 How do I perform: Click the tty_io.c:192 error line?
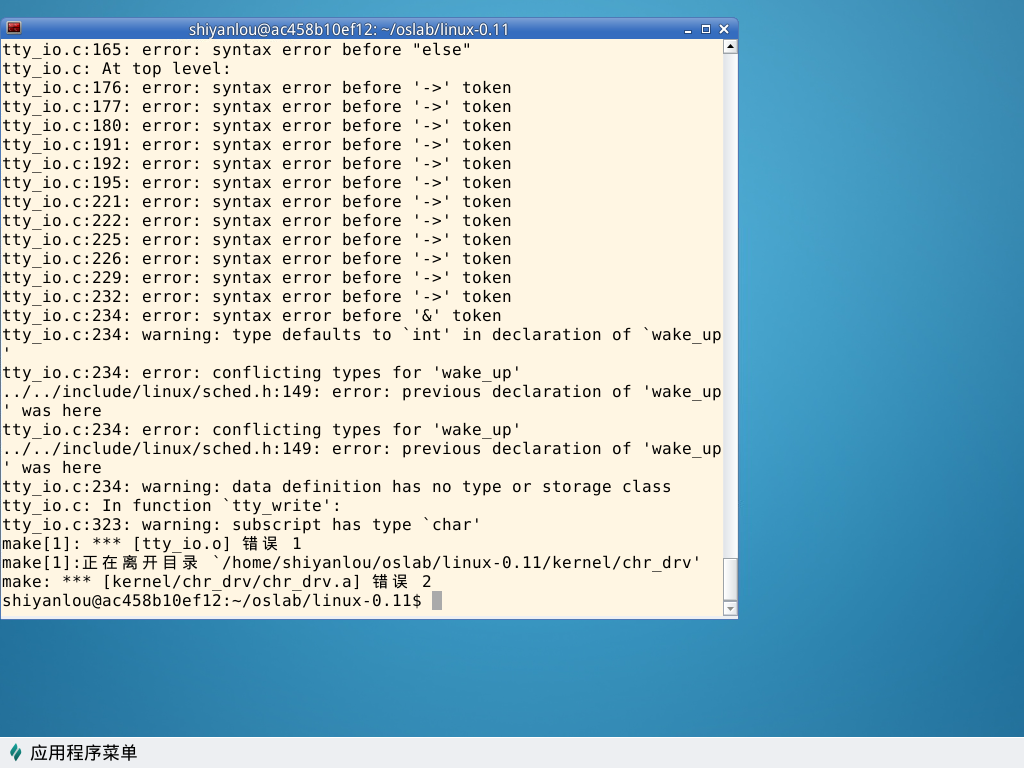coord(257,163)
